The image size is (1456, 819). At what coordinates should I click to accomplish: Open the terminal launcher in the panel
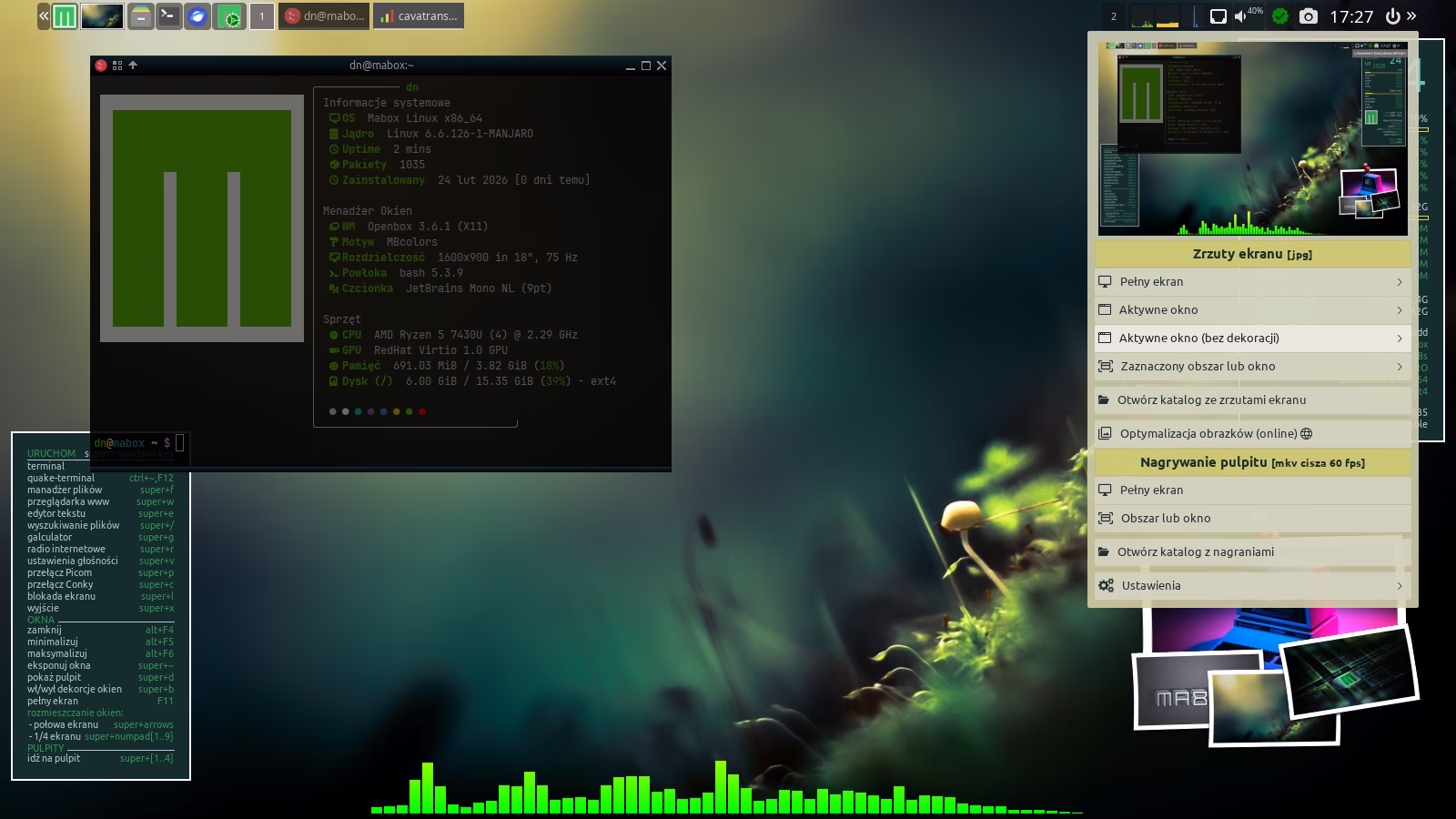tap(168, 16)
